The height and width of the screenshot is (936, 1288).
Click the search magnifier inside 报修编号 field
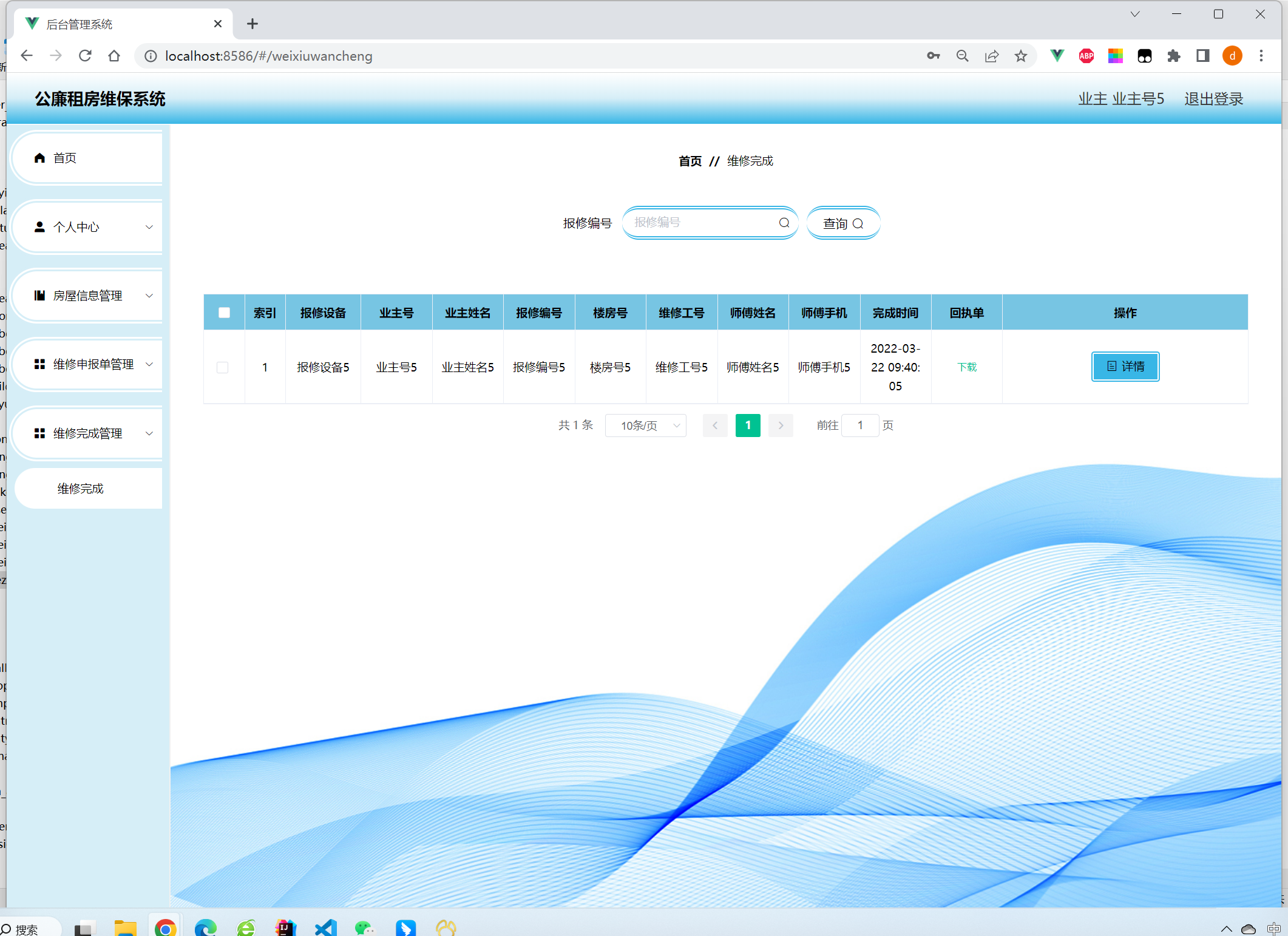784,223
